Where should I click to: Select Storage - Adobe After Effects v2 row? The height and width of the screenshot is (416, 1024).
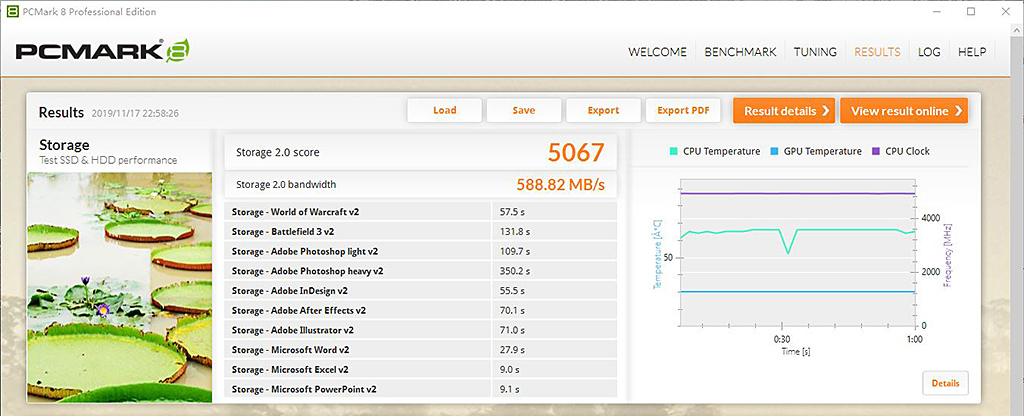pyautogui.click(x=421, y=310)
